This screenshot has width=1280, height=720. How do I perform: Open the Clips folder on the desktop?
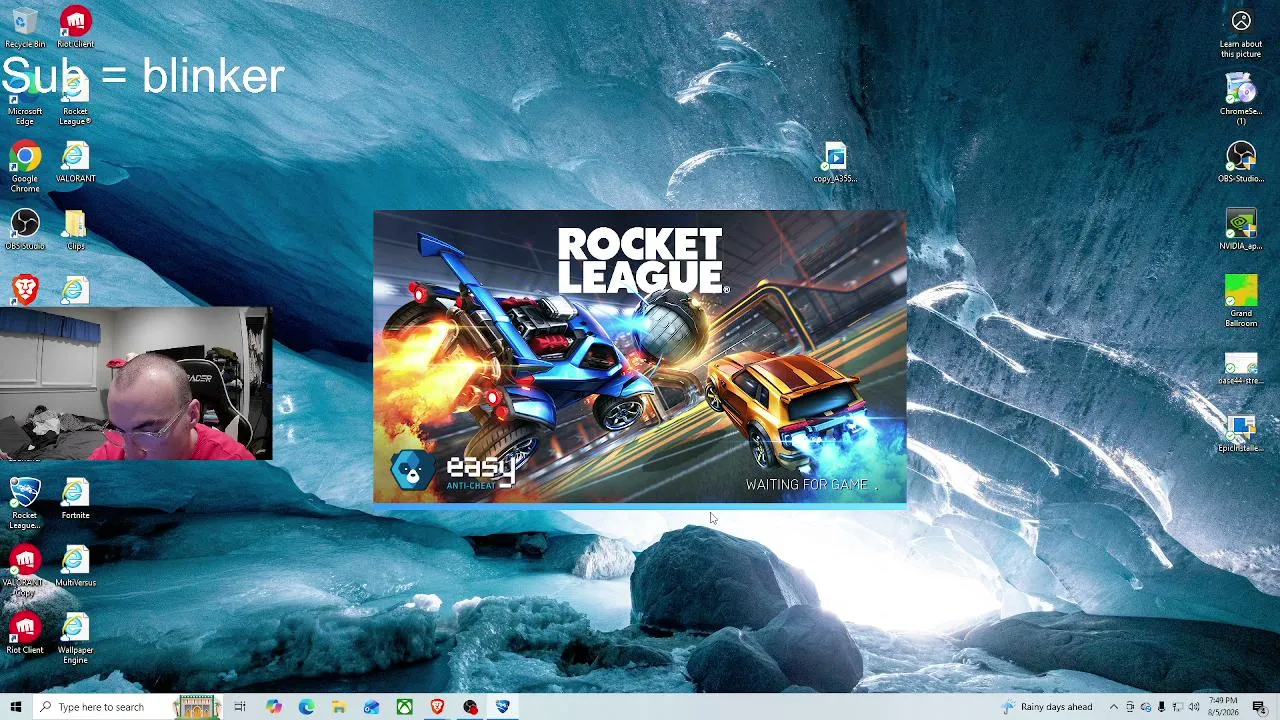pyautogui.click(x=76, y=229)
